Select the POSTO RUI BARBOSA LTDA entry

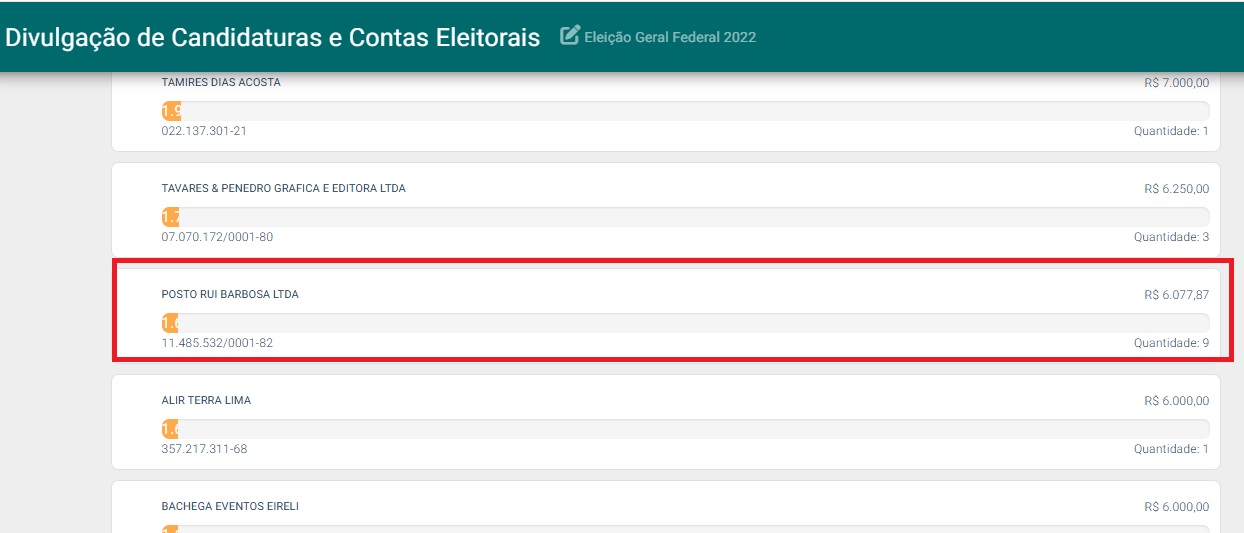(230, 295)
